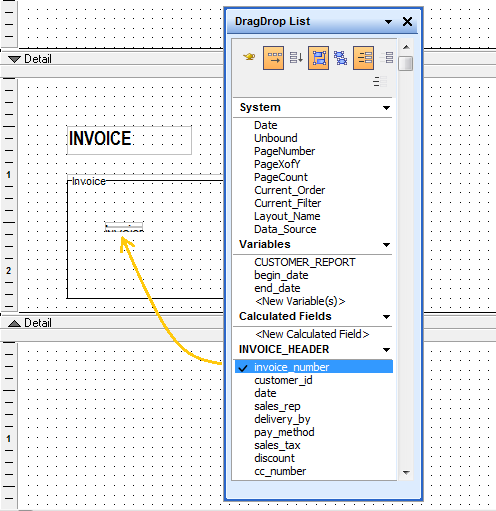The width and height of the screenshot is (496, 511).
Task: Open the DragDrop List title dropdown arrow
Action: [x=388, y=22]
